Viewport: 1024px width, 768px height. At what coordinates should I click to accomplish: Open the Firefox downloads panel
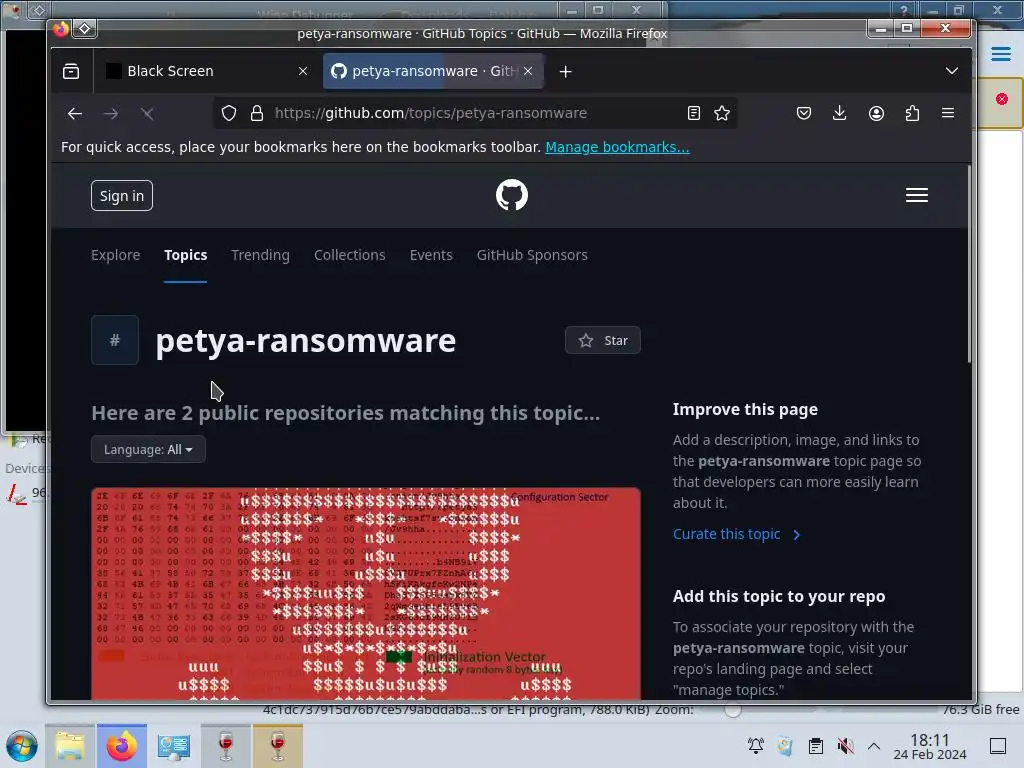(x=840, y=113)
